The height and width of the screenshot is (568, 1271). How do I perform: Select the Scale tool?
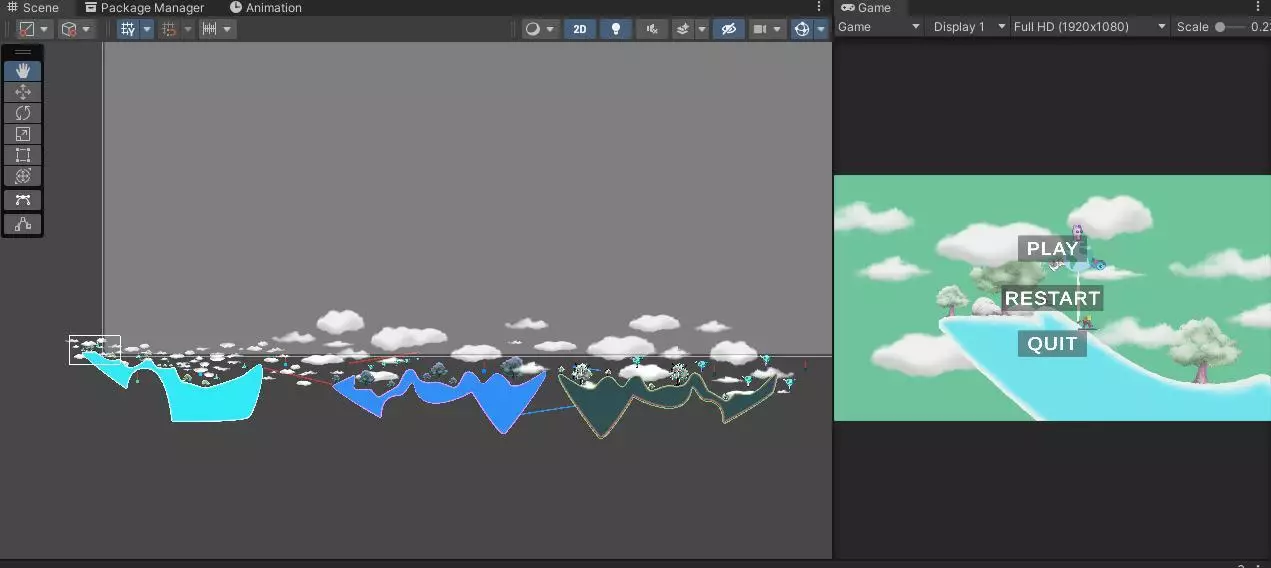[22, 134]
